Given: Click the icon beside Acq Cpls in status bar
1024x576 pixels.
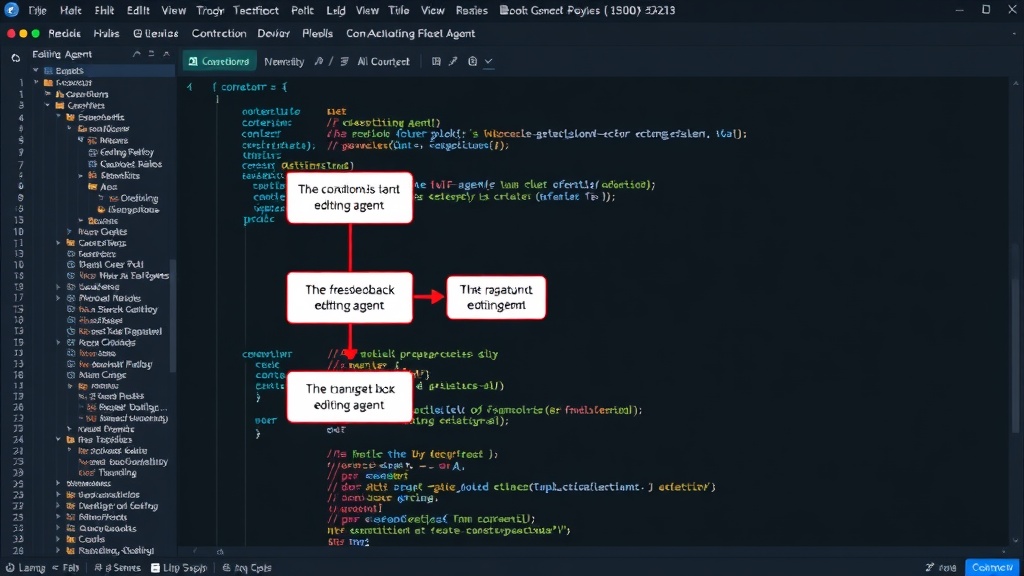Looking at the screenshot, I should [x=227, y=568].
